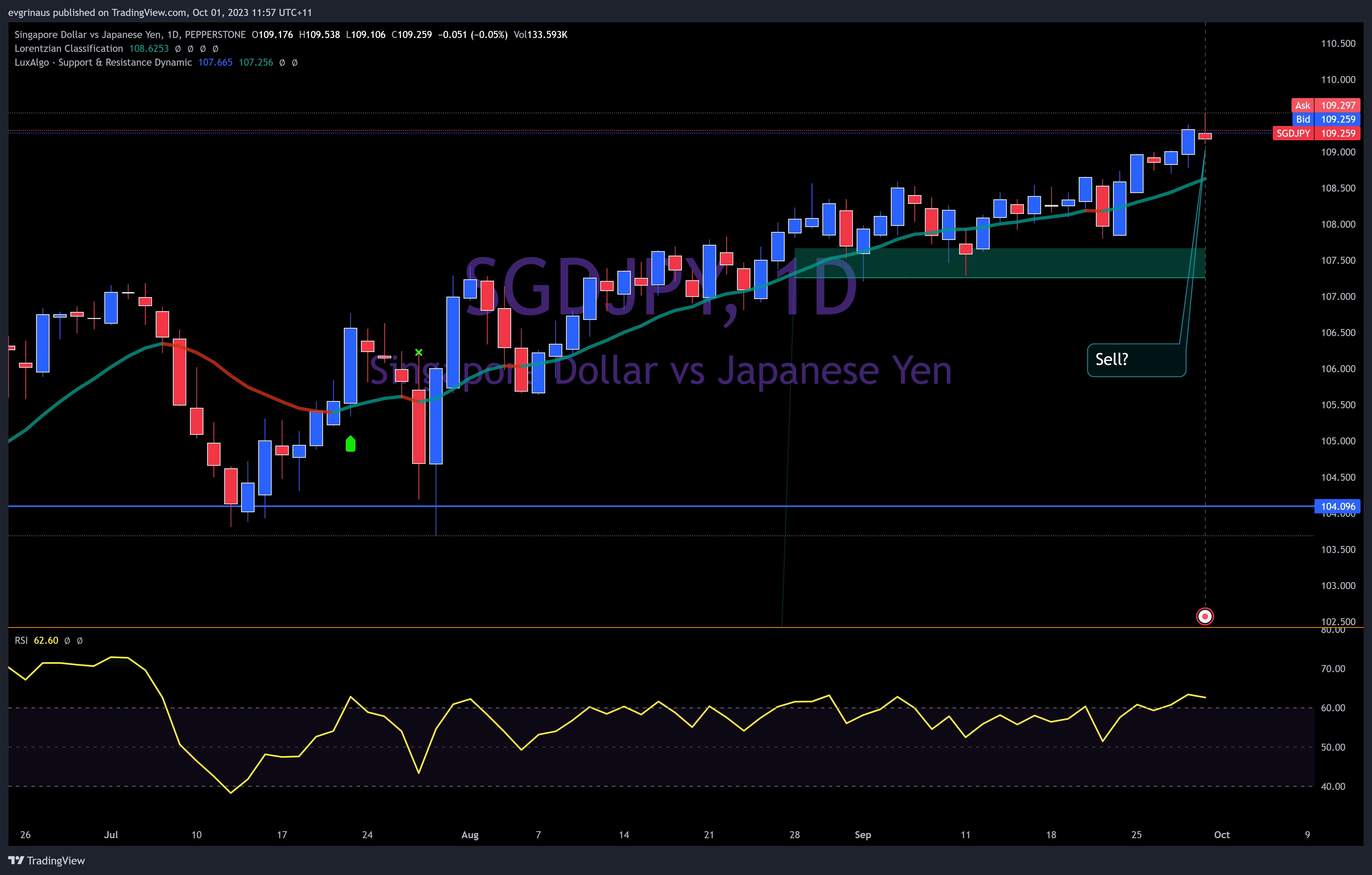Click the 28 date label on the time axis

794,835
